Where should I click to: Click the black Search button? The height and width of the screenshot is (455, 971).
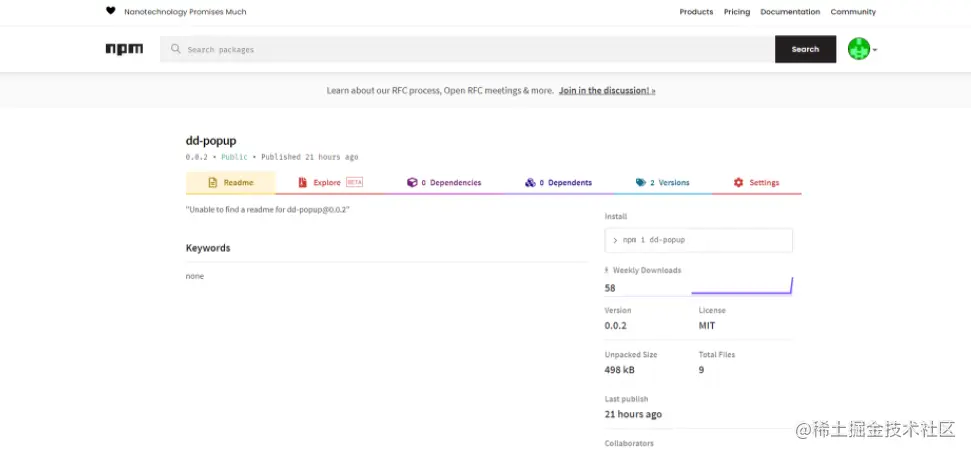click(805, 49)
